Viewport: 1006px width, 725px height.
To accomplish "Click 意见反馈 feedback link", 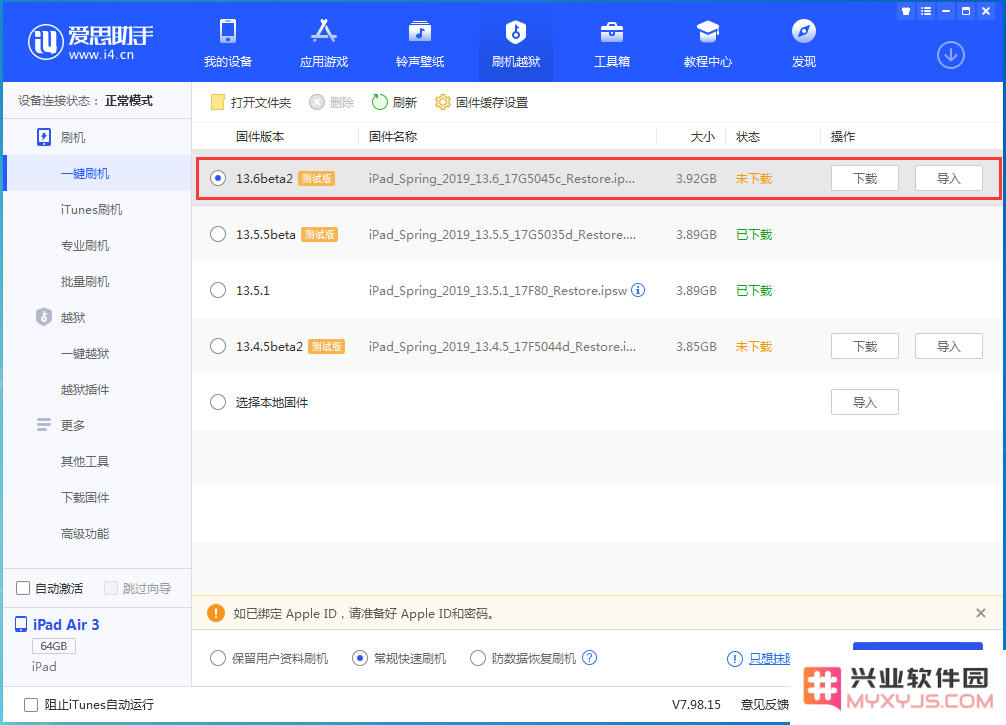I will point(764,704).
